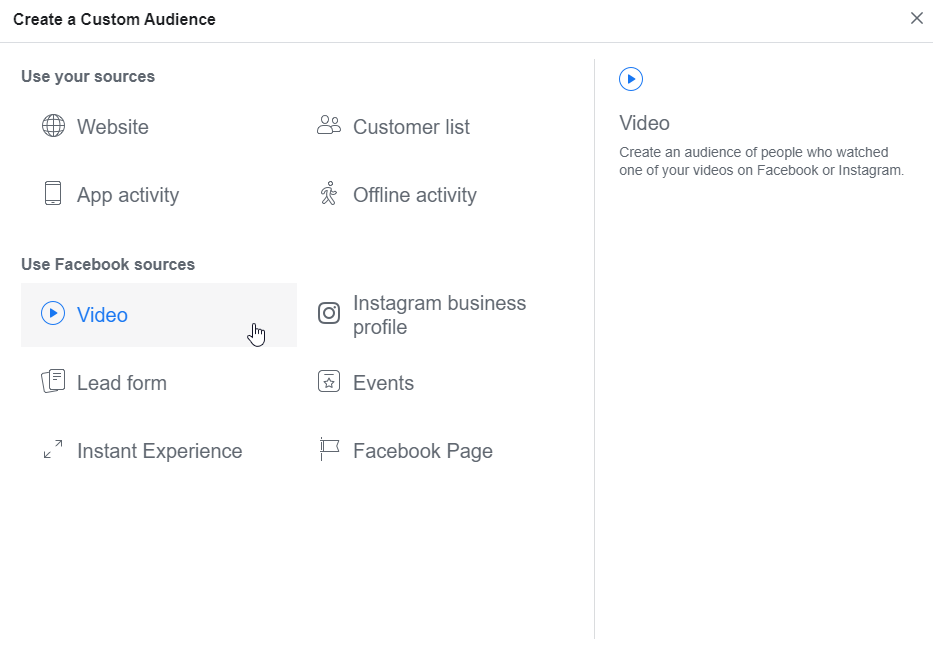
Task: Click the Offline activity walking person icon
Action: (x=328, y=193)
